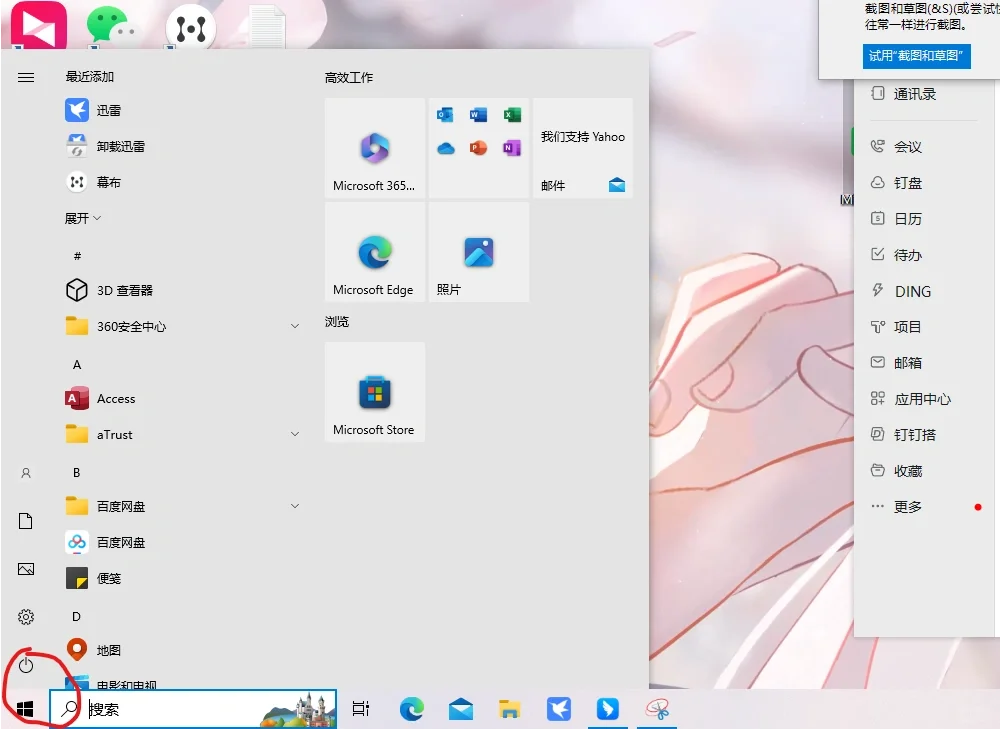The image size is (1000, 730).
Task: Open 会议 in DingTalk sidebar
Action: point(897,147)
